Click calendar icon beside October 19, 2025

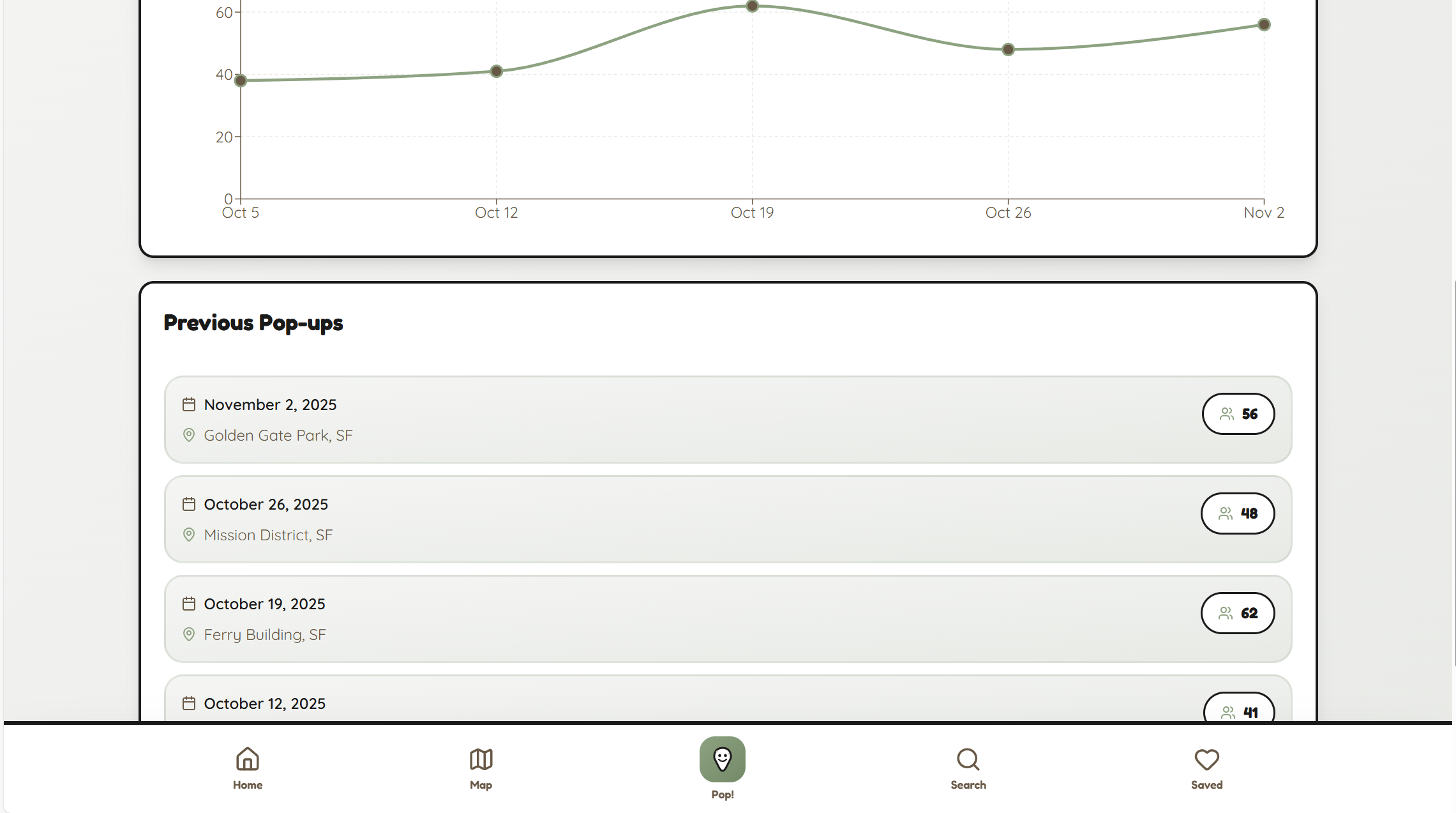(189, 604)
